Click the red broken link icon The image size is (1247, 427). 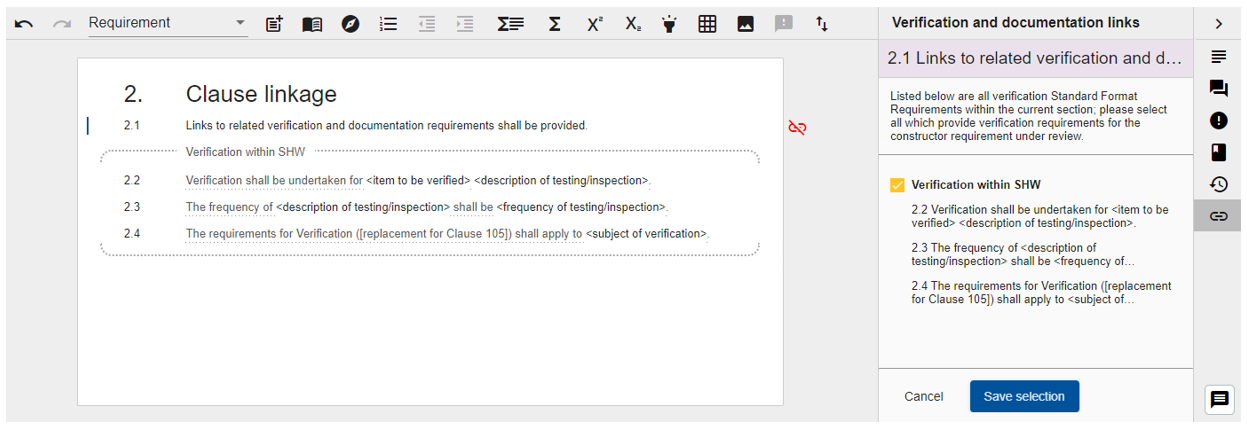[797, 127]
